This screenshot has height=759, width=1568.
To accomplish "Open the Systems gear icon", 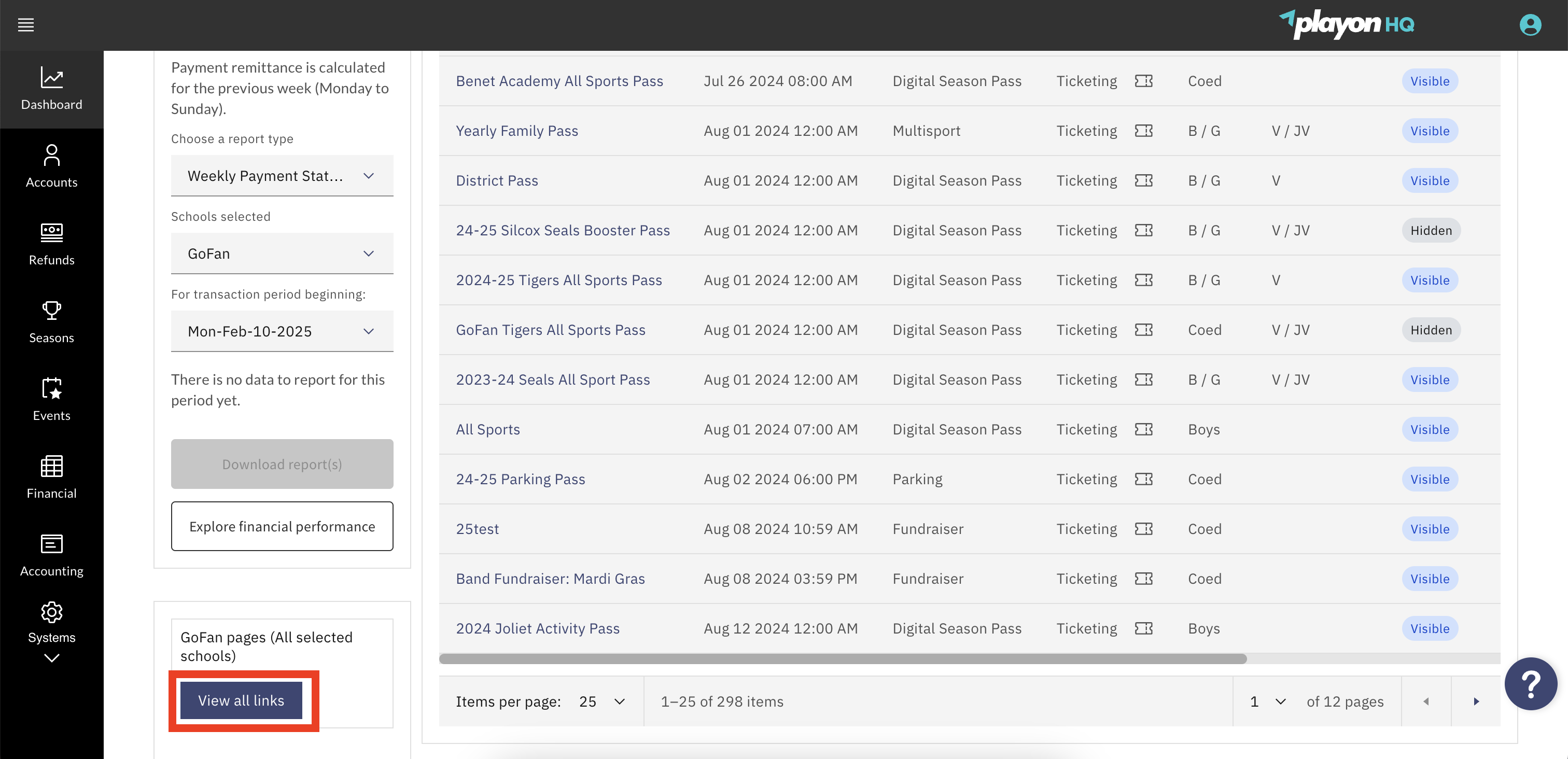I will [52, 612].
